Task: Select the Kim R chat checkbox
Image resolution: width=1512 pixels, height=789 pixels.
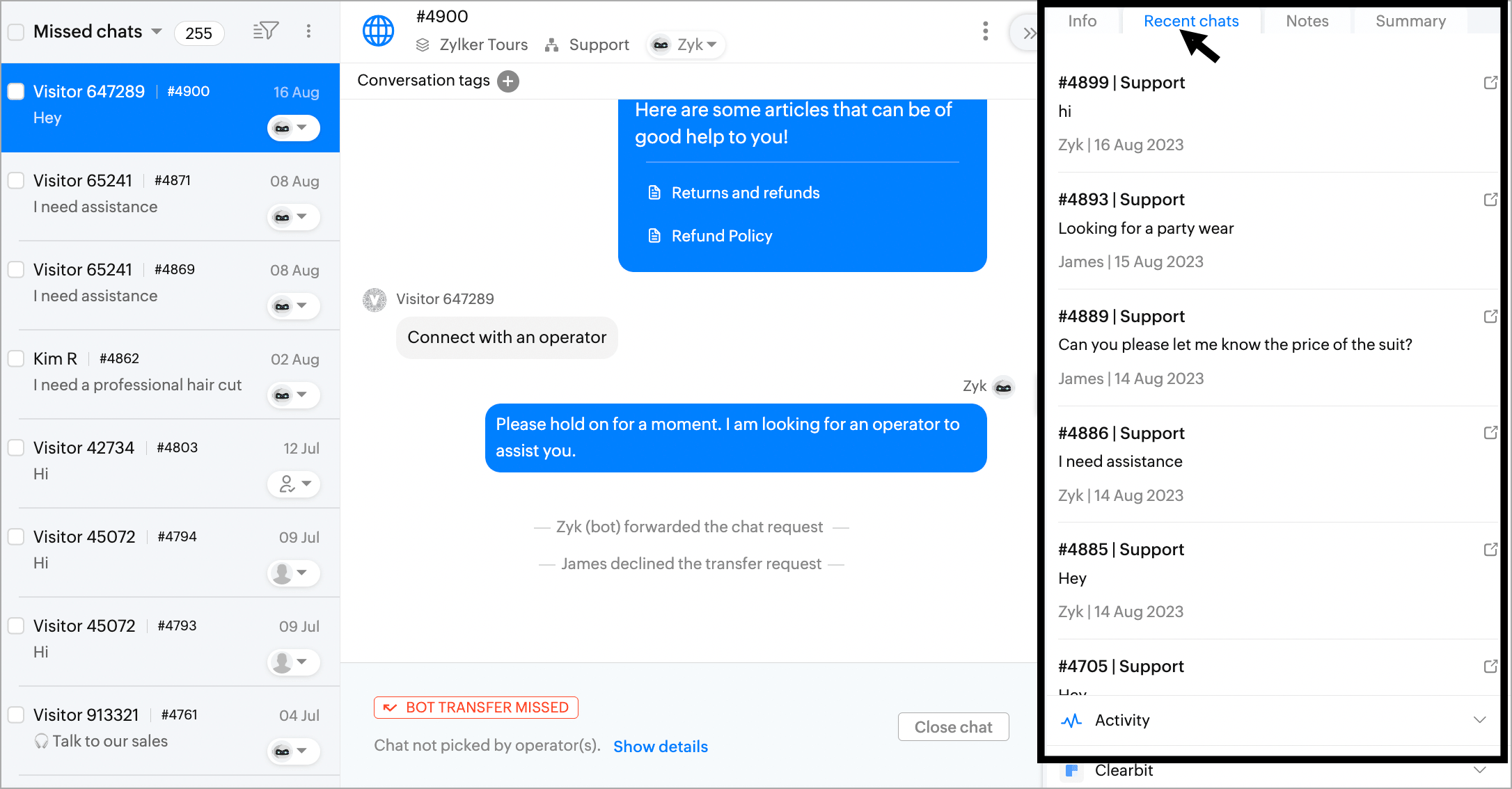Action: (16, 359)
